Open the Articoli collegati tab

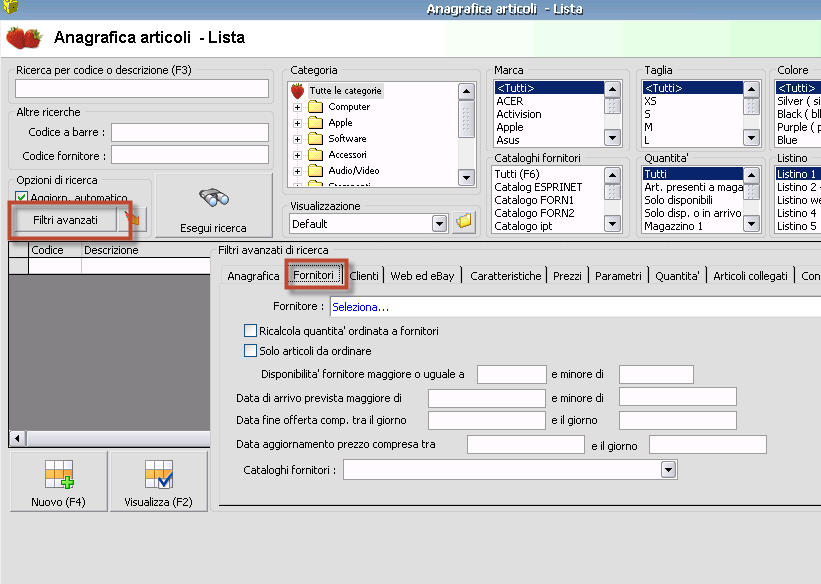[x=750, y=276]
